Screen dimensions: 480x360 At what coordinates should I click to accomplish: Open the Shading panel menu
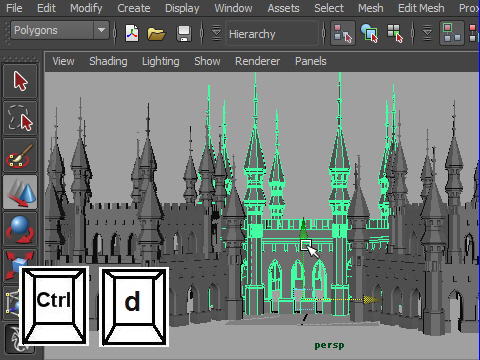point(108,61)
